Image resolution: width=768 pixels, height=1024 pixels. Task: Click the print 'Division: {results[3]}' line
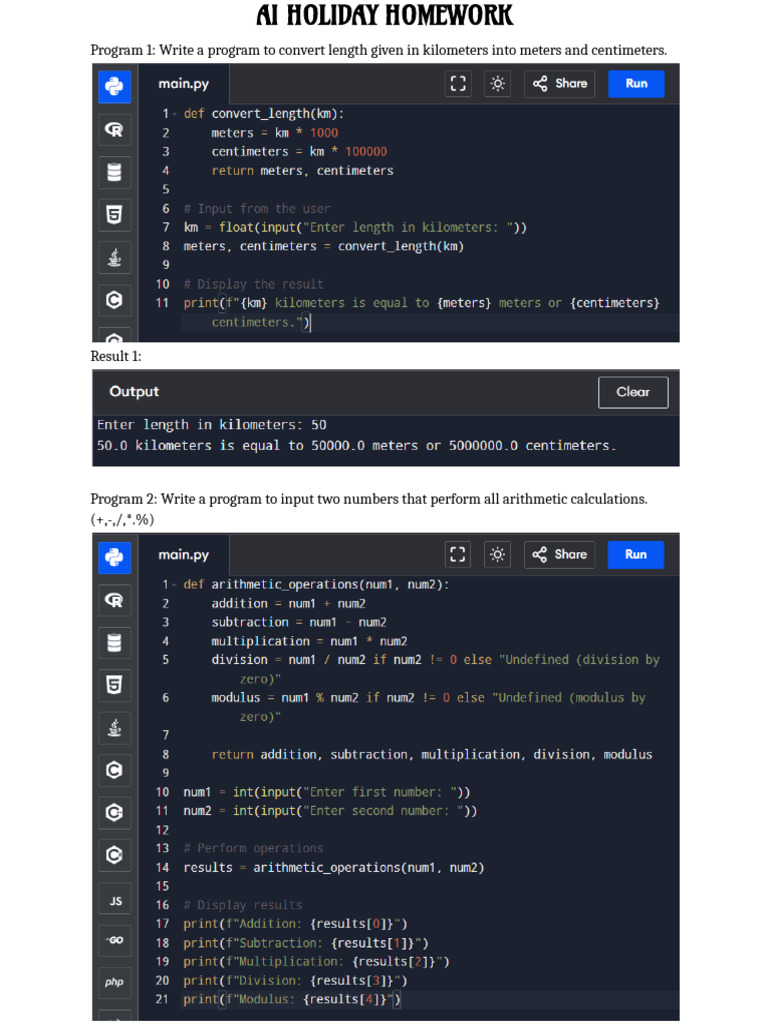pos(295,981)
